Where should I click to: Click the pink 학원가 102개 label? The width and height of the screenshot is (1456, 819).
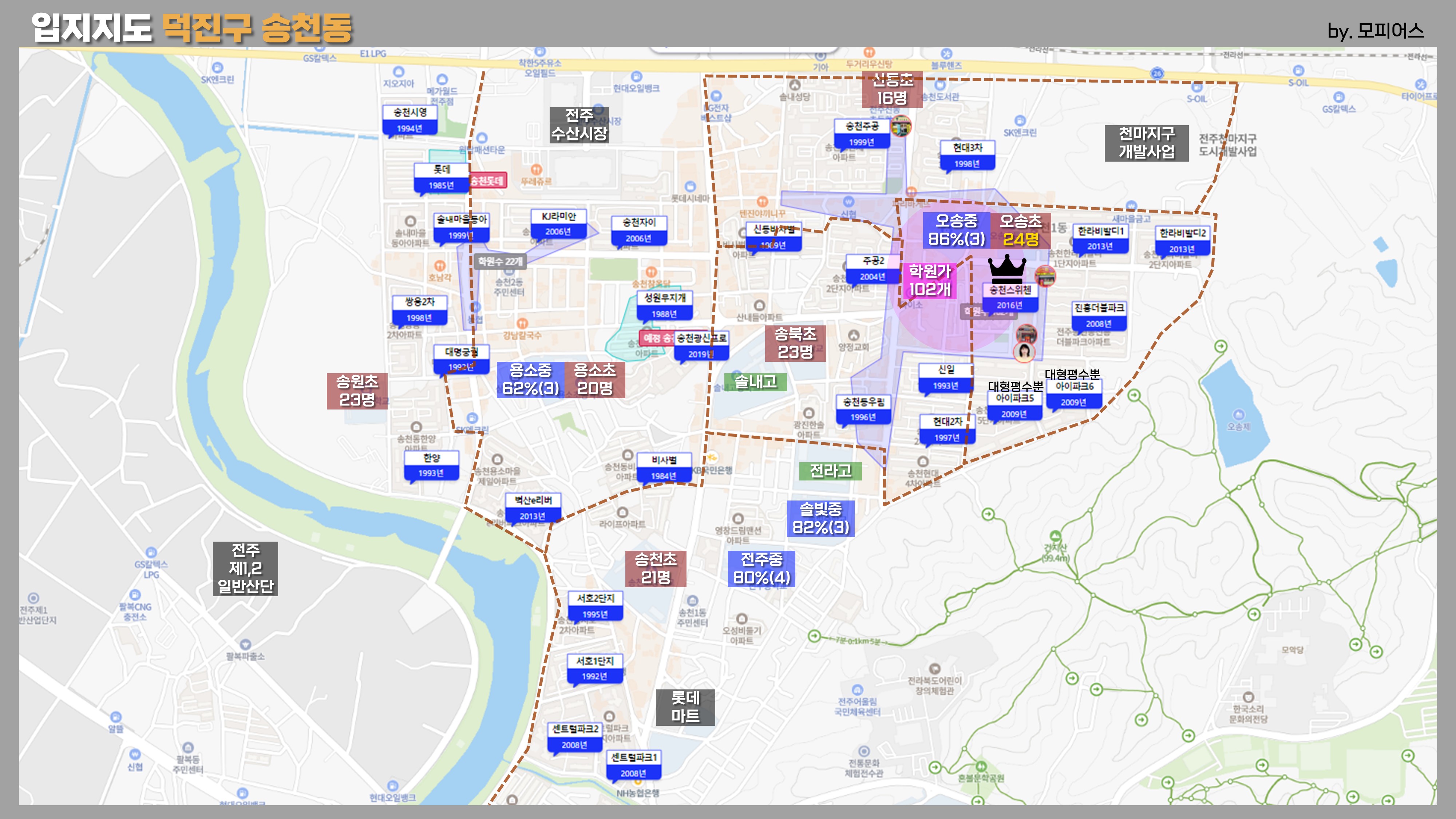coord(930,280)
